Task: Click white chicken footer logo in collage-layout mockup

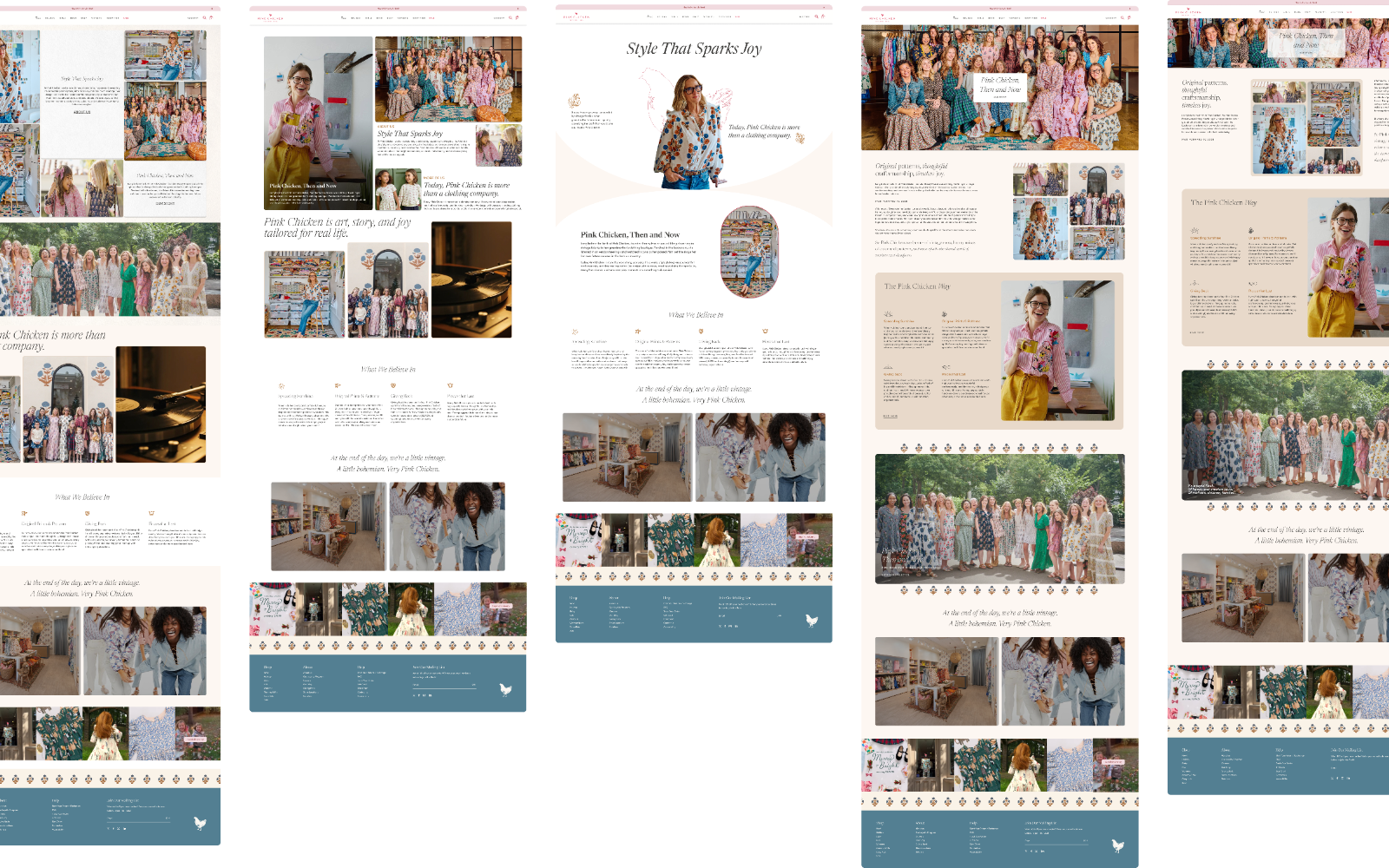Action: point(505,689)
